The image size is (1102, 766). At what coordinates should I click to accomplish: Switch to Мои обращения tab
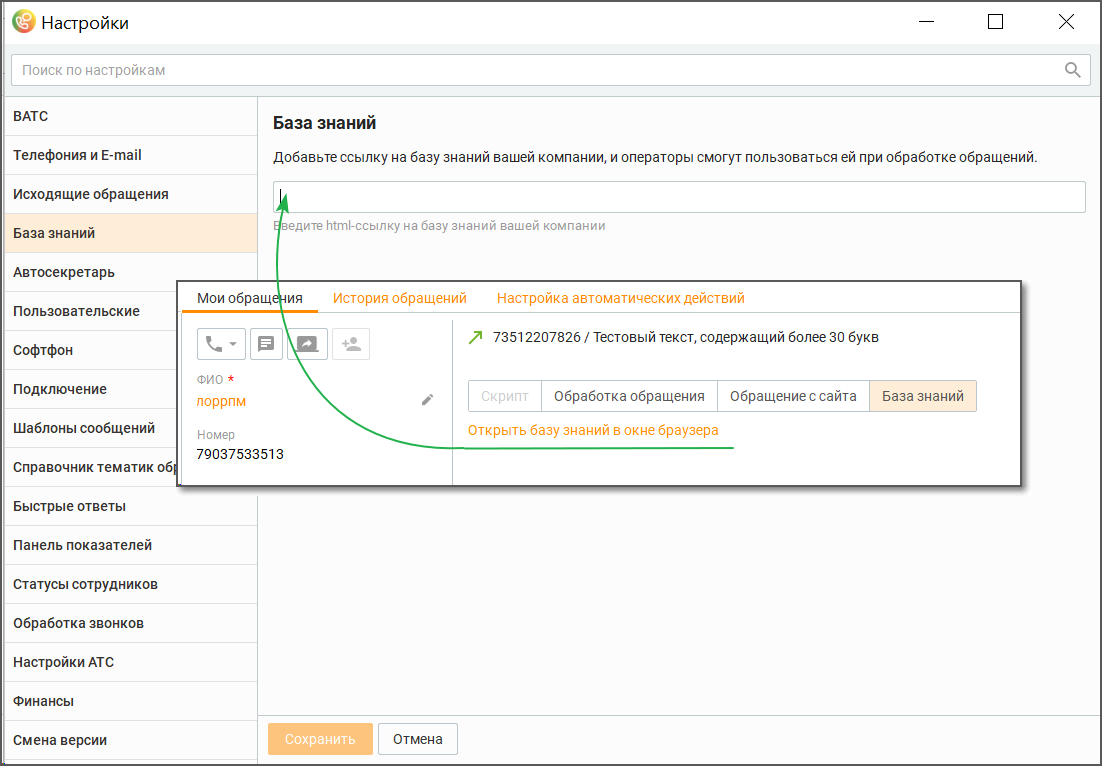pos(249,298)
